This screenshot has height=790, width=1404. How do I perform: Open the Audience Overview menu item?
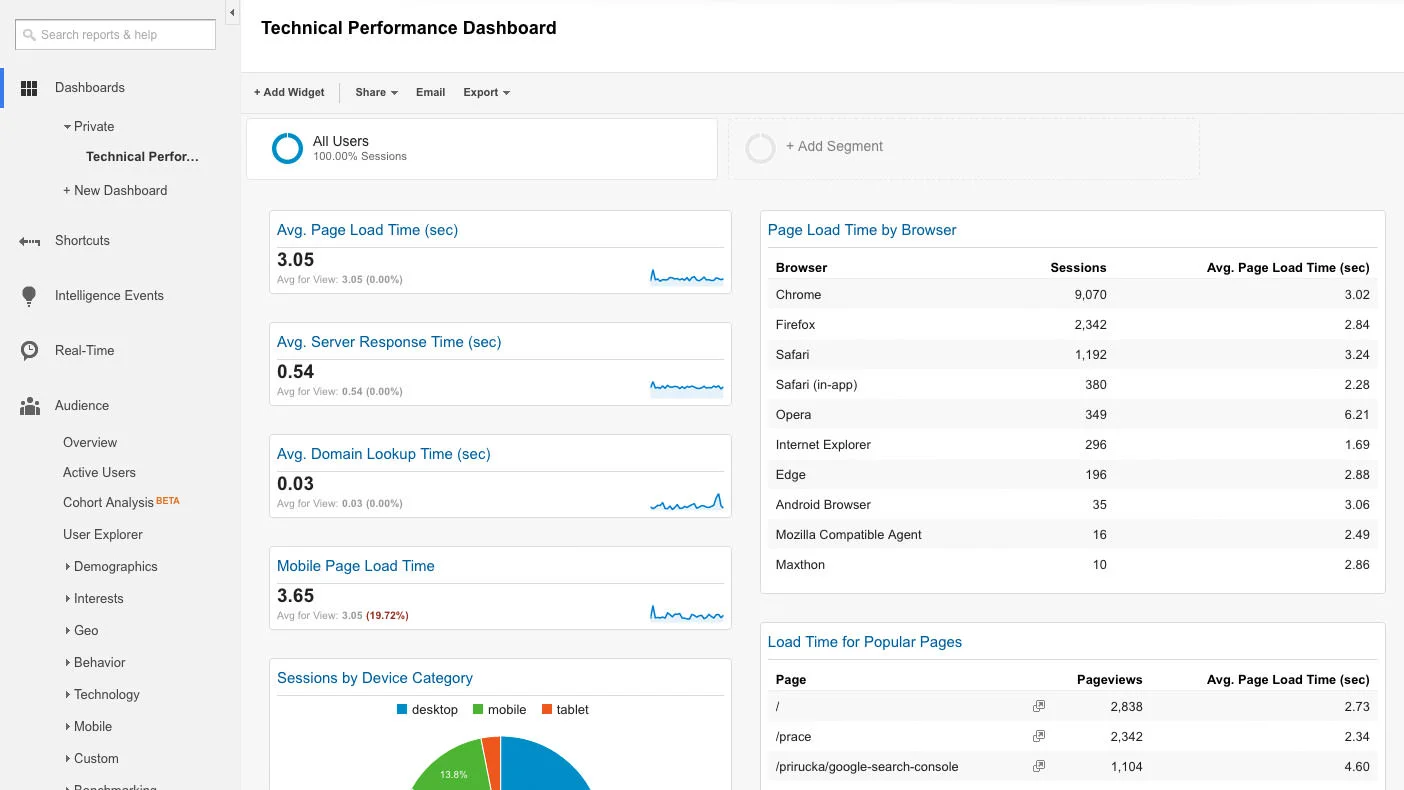tap(90, 442)
